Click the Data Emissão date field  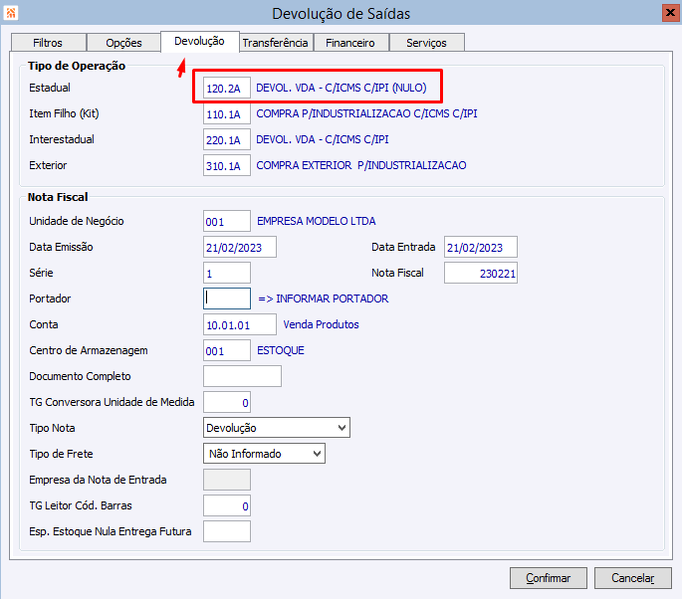pyautogui.click(x=240, y=247)
